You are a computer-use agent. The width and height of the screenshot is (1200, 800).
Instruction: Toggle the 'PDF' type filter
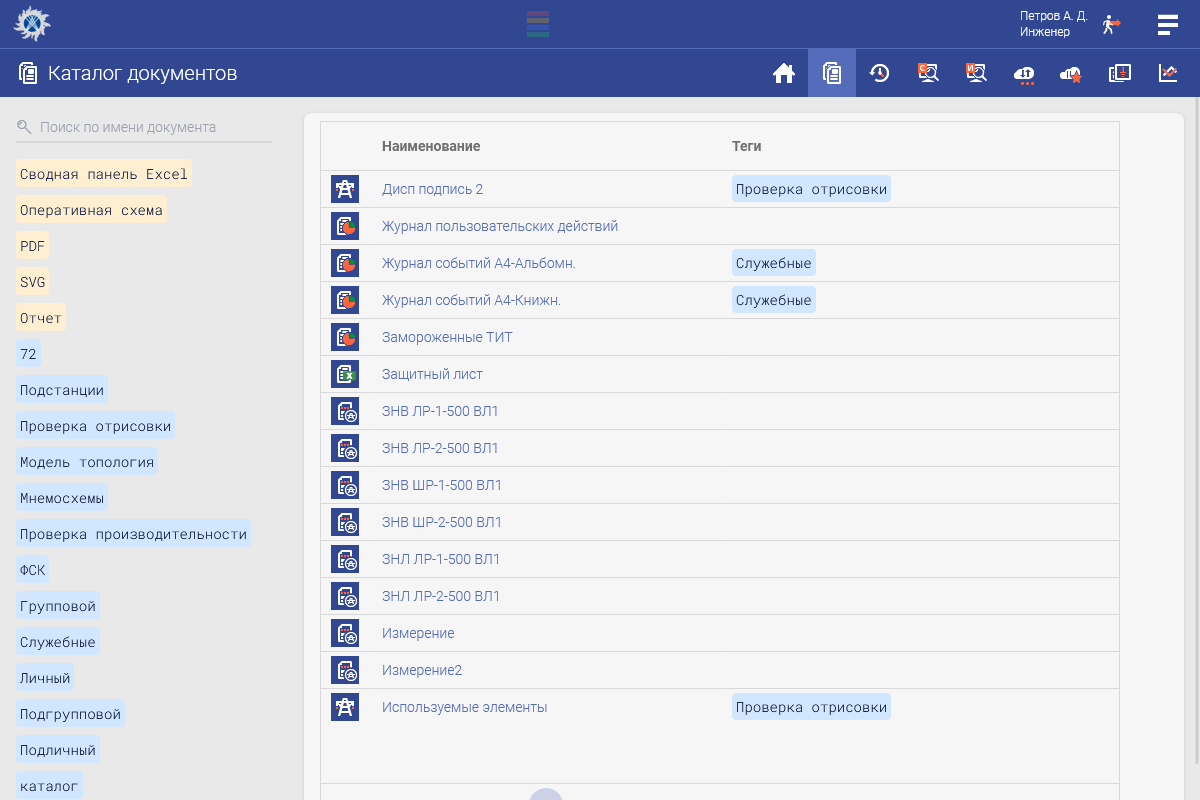pyautogui.click(x=32, y=246)
